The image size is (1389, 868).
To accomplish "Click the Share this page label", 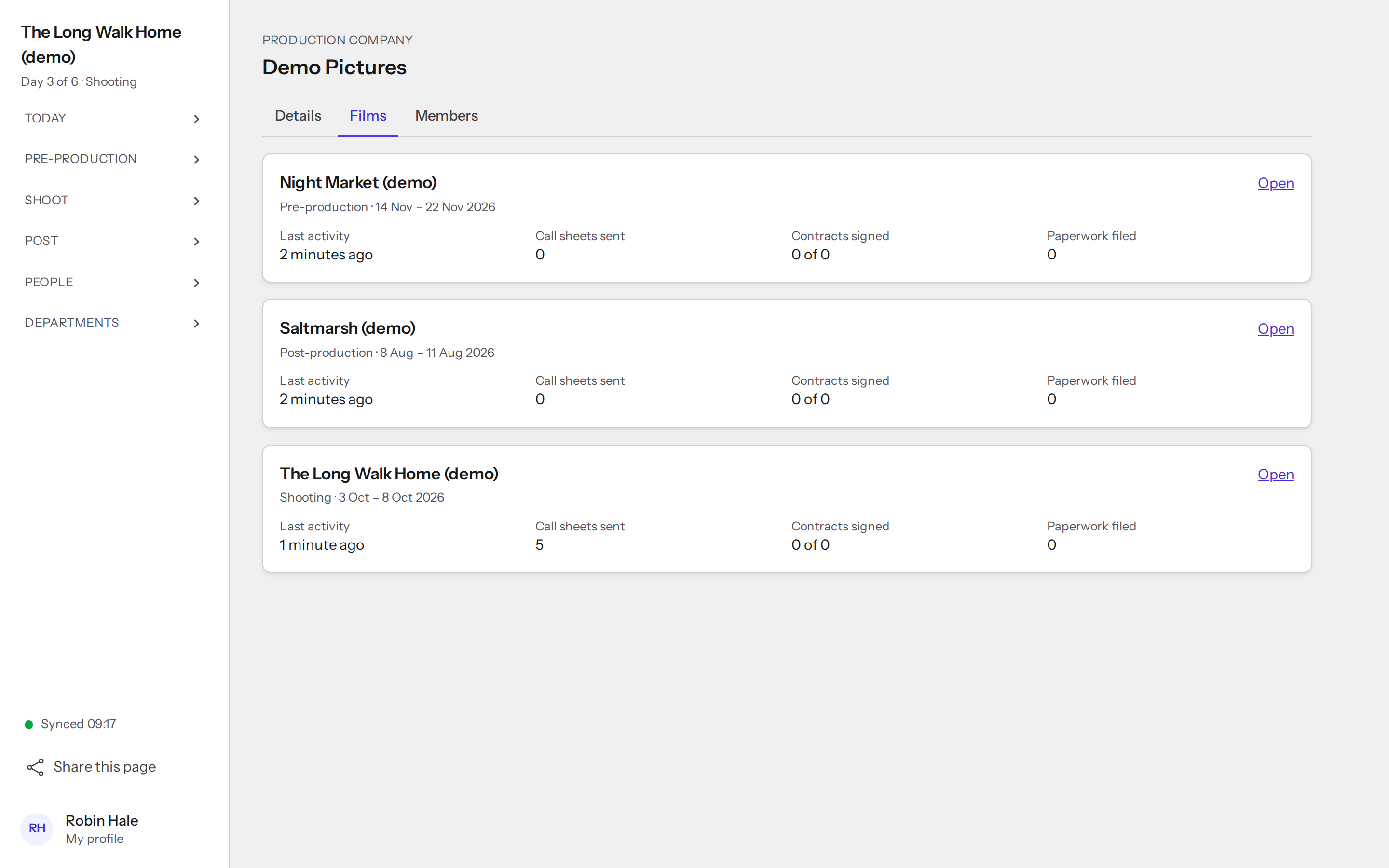I will coord(105,767).
